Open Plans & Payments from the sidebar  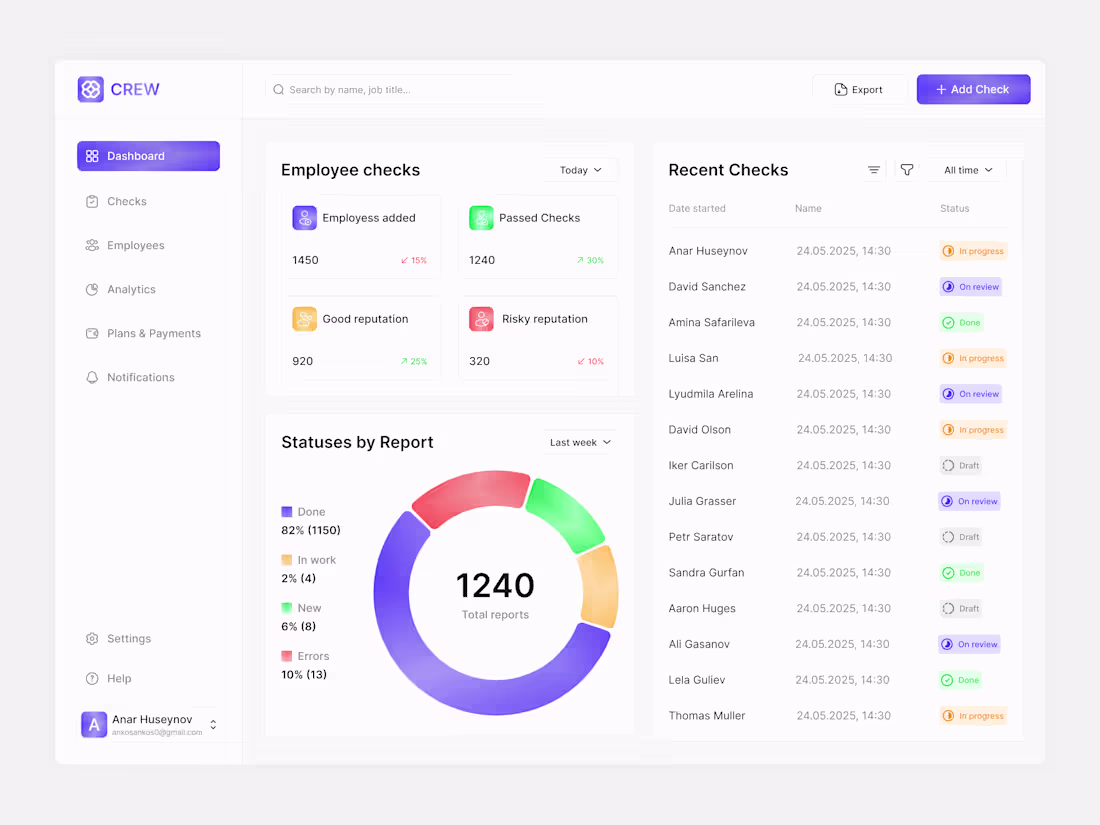pos(93,333)
